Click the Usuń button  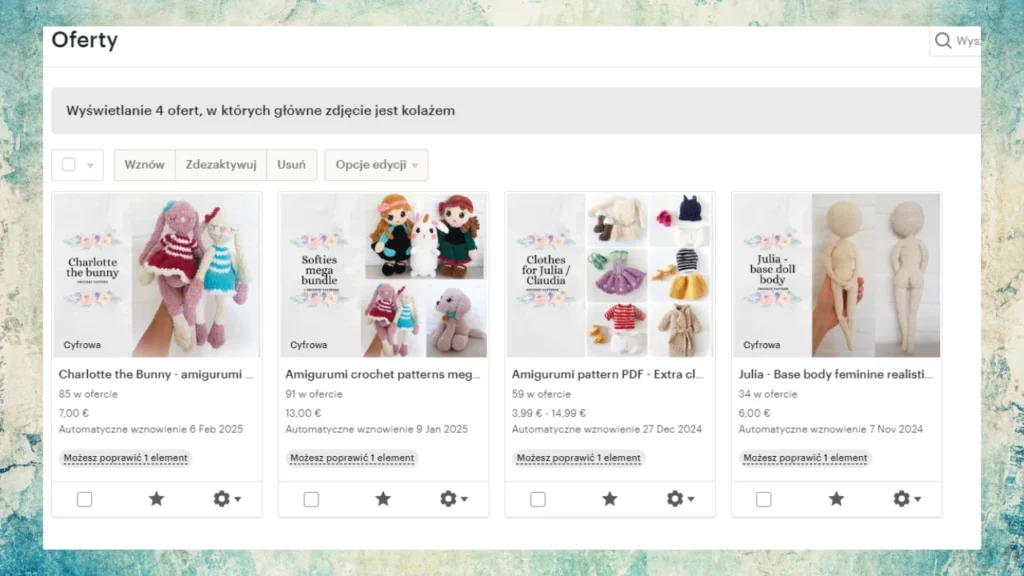click(291, 165)
